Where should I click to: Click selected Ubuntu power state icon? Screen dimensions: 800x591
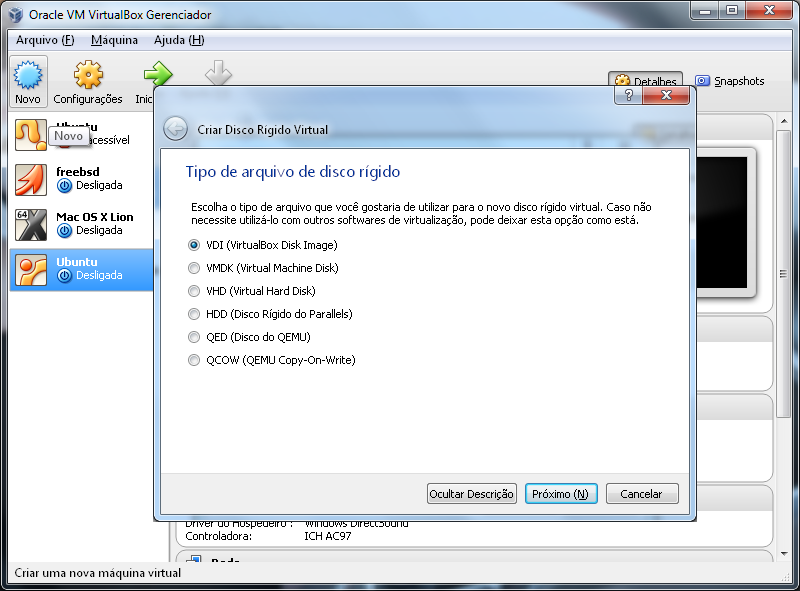[x=64, y=276]
